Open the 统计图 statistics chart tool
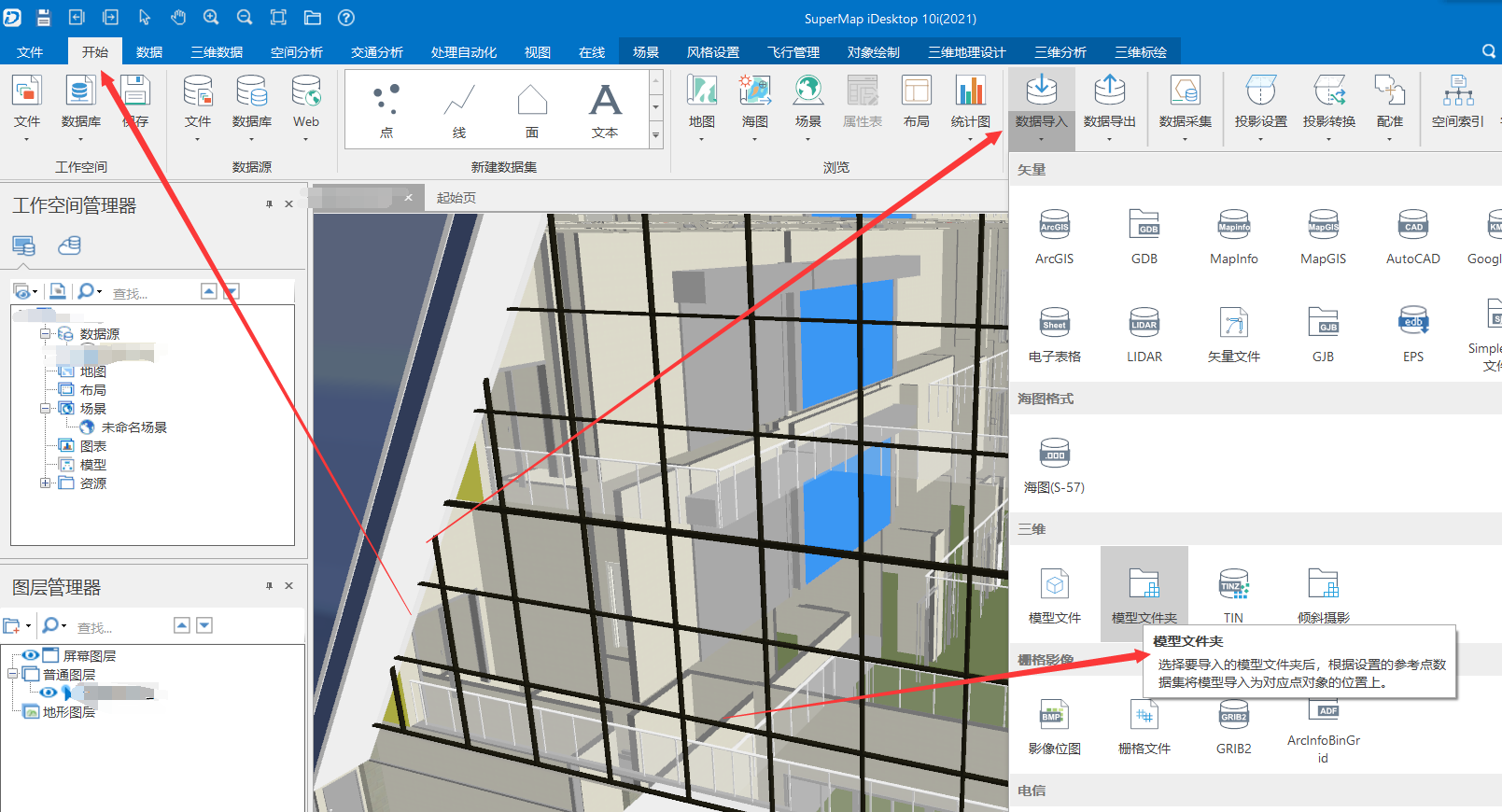Image resolution: width=1502 pixels, height=812 pixels. point(970,108)
